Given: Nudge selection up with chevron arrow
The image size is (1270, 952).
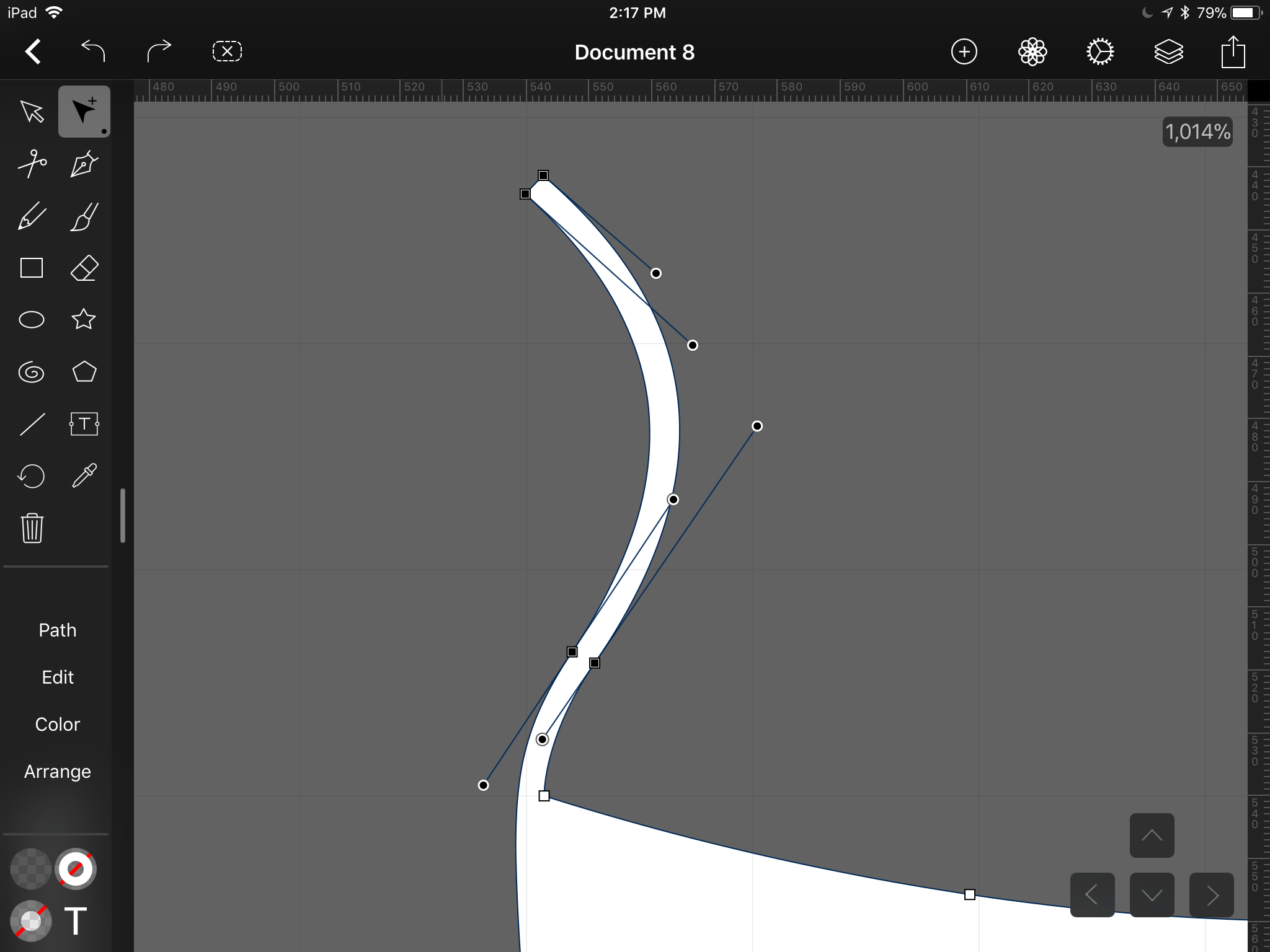Looking at the screenshot, I should pyautogui.click(x=1152, y=835).
